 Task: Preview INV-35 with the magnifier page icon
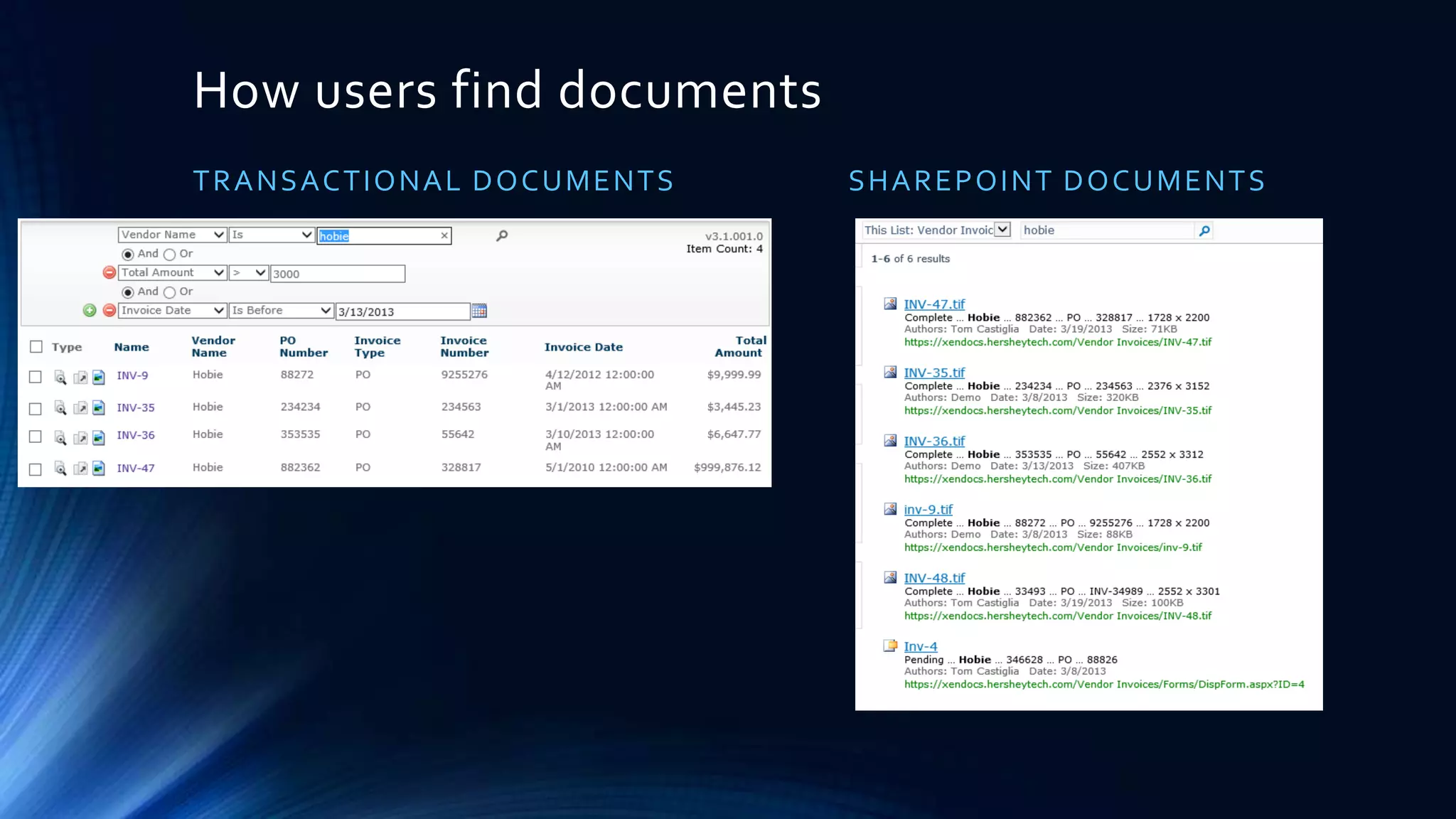pos(60,407)
